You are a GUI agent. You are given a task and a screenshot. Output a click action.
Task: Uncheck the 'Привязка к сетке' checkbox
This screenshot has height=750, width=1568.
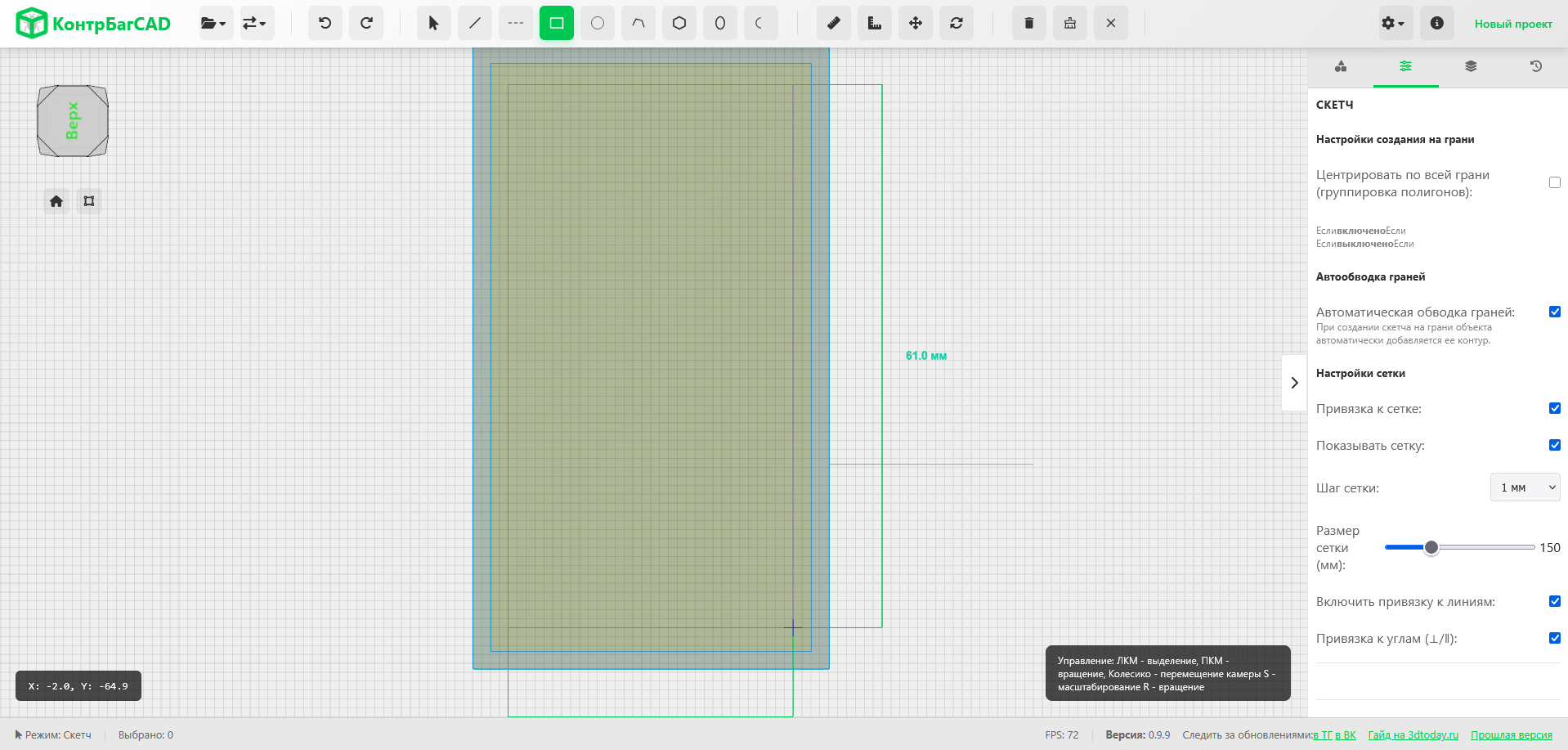tap(1555, 408)
